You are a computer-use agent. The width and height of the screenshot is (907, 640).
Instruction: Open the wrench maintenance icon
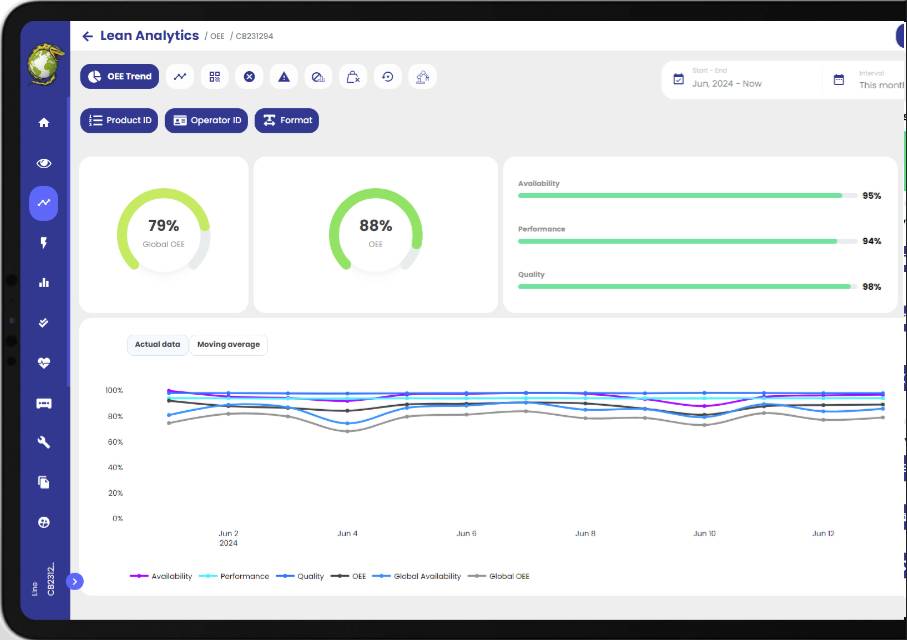tap(44, 442)
